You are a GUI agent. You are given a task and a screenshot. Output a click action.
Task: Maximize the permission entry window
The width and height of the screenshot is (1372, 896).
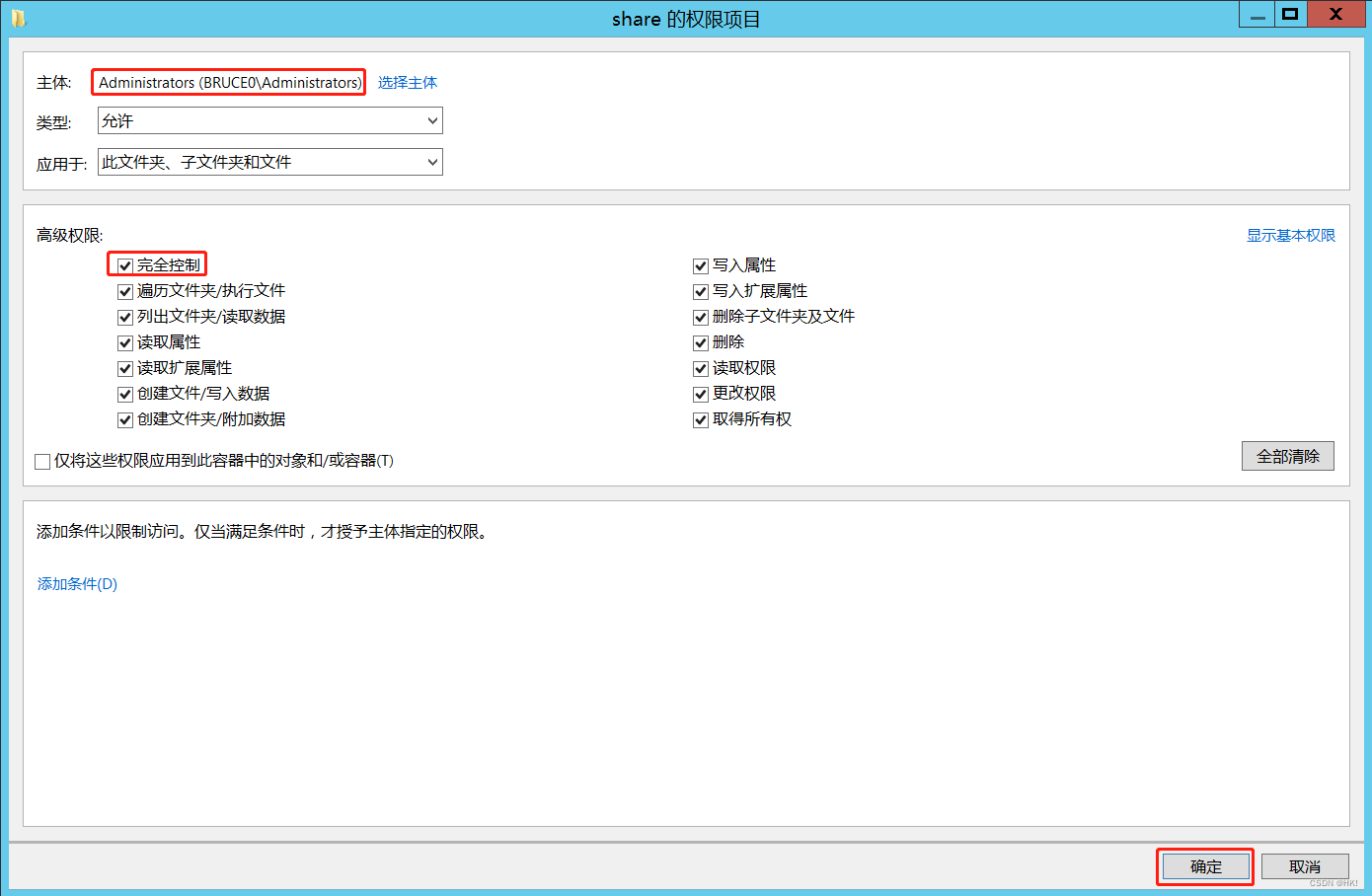[x=1289, y=14]
